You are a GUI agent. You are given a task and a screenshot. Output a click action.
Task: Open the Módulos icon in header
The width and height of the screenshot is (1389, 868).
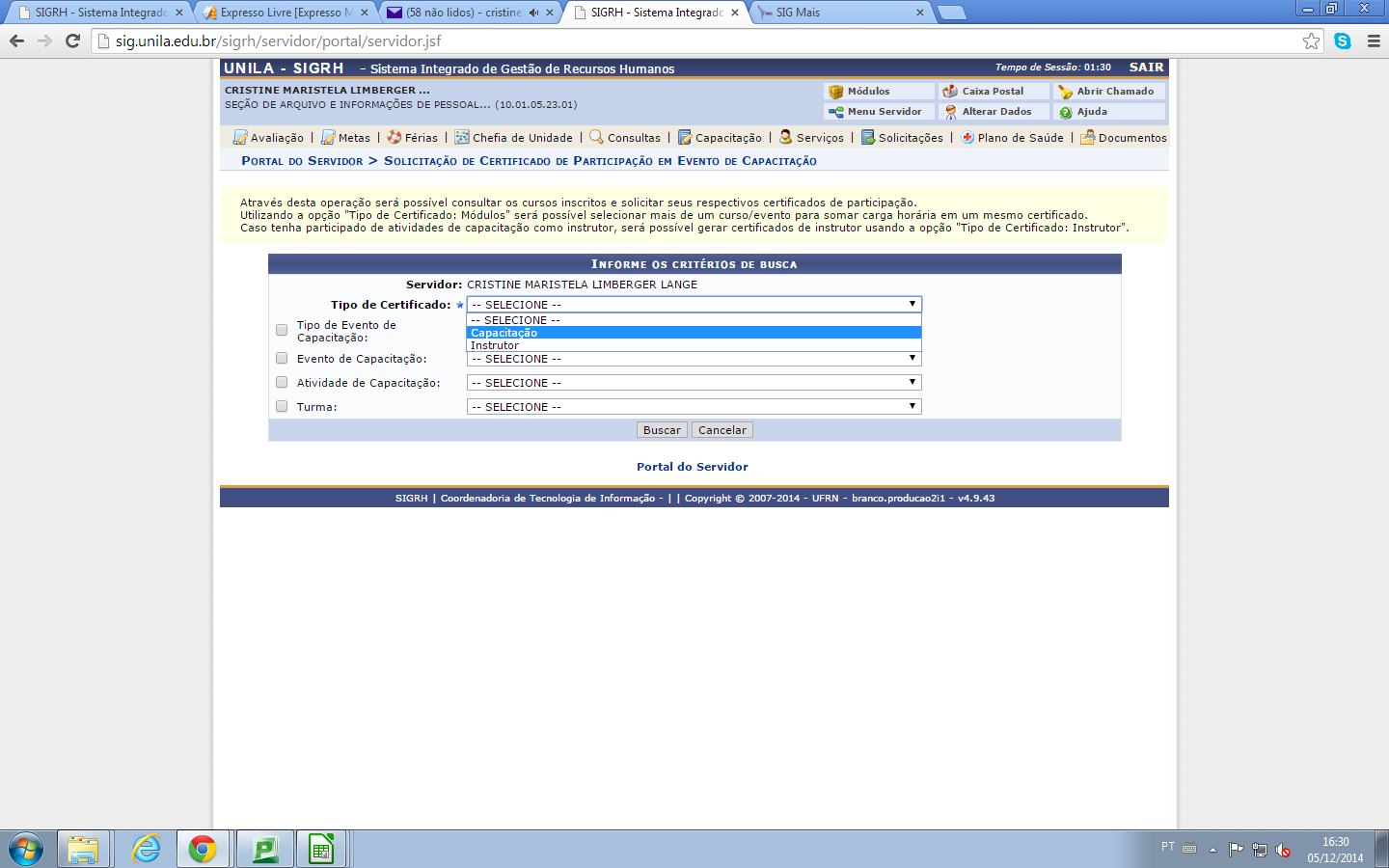click(836, 92)
